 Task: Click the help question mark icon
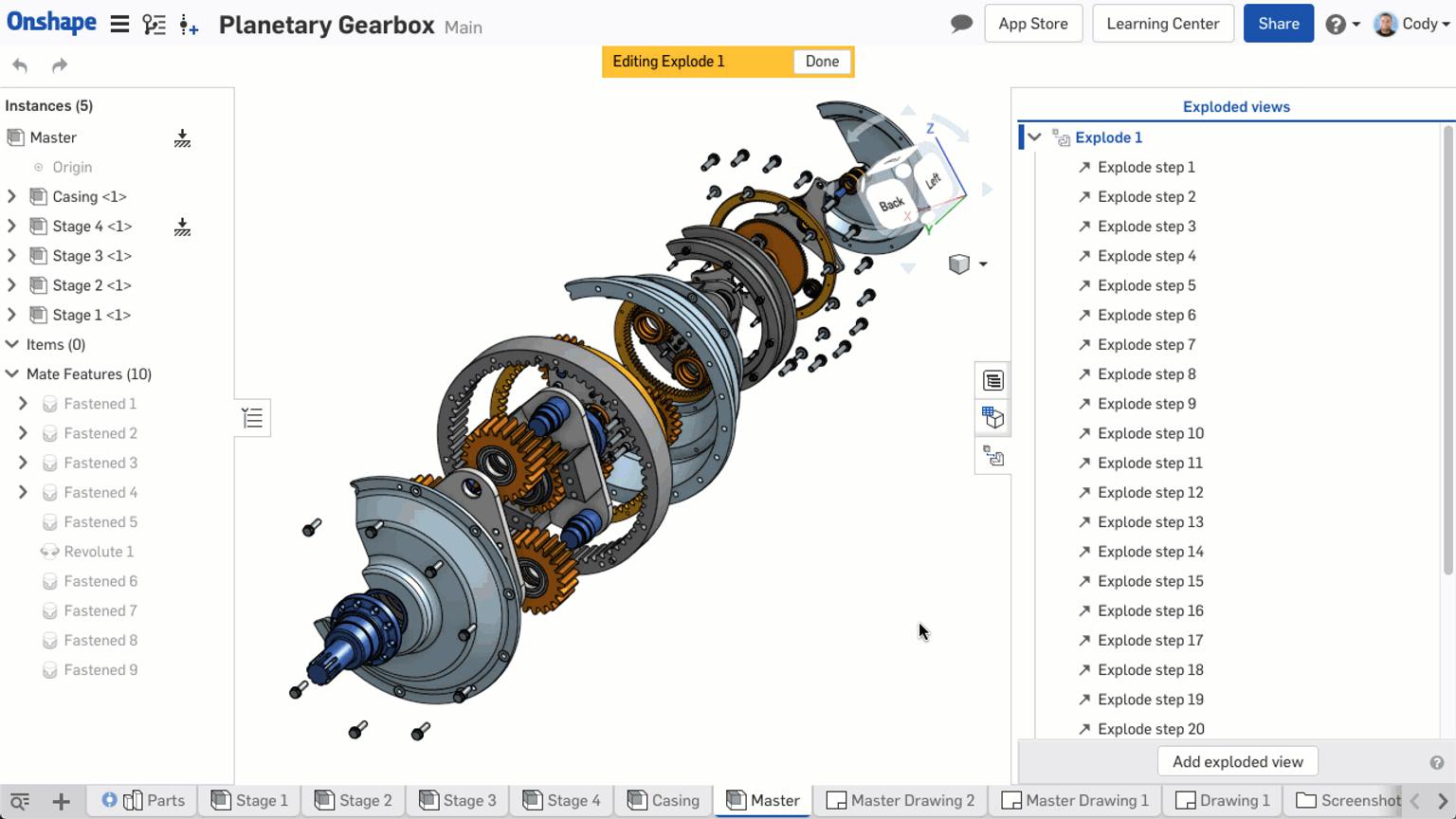[x=1337, y=23]
